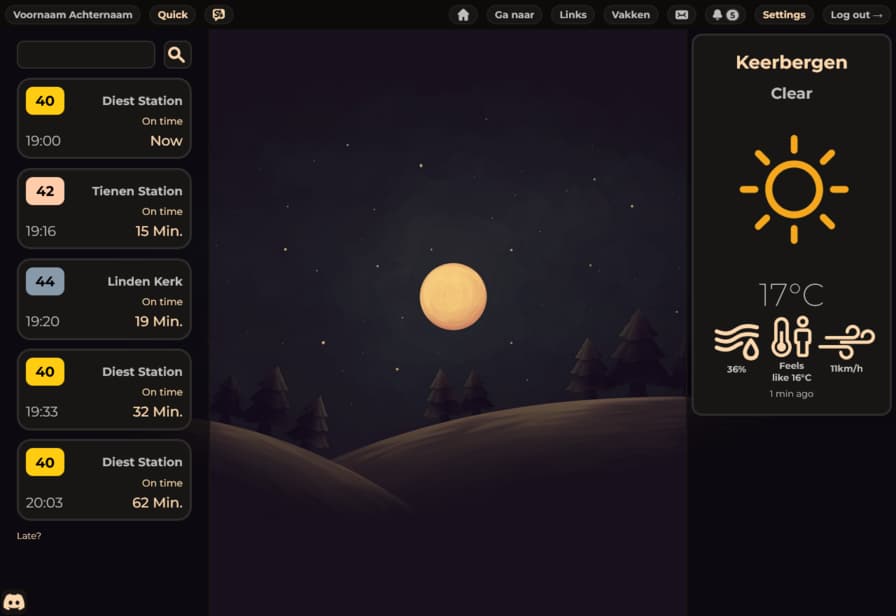Click the Late? link
The height and width of the screenshot is (616, 896).
click(29, 536)
